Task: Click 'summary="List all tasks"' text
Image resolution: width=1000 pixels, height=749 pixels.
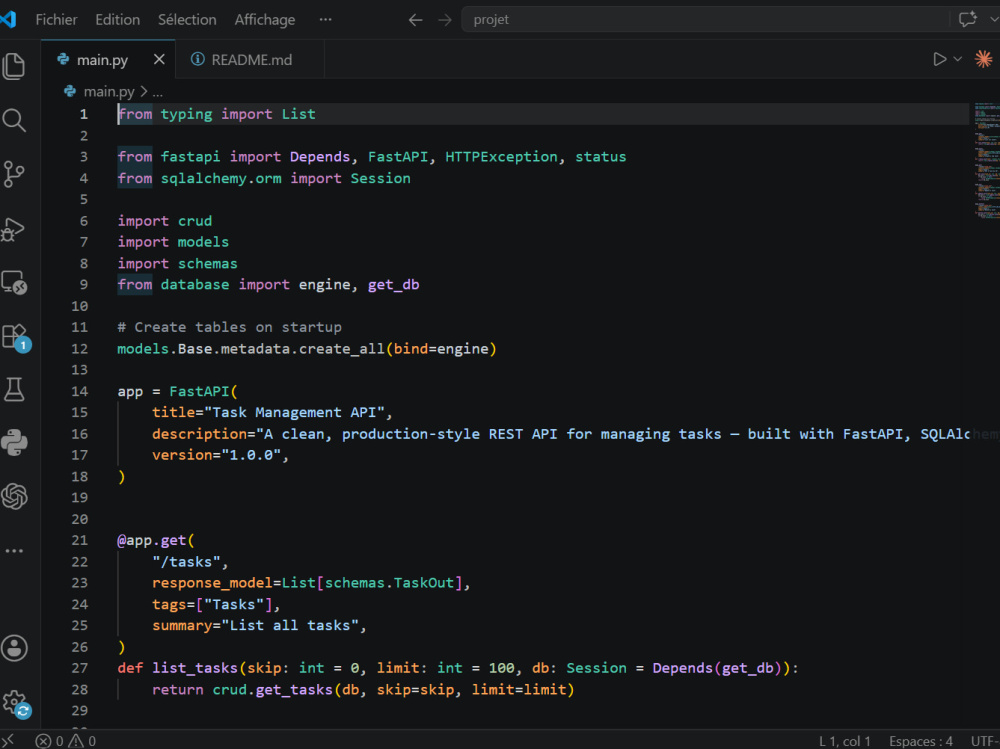Action: coord(255,626)
